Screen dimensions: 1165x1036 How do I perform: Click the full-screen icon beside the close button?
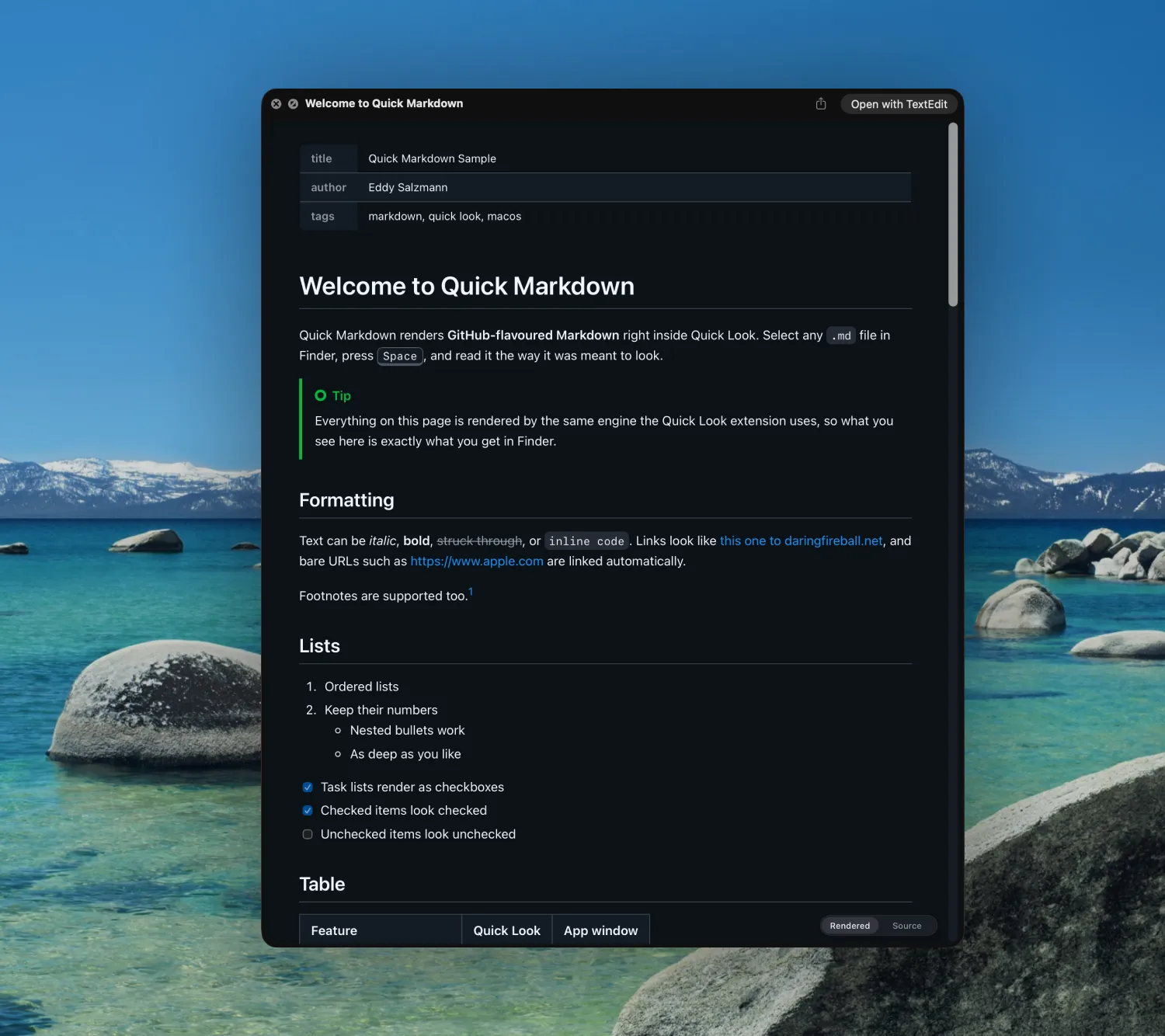293,103
